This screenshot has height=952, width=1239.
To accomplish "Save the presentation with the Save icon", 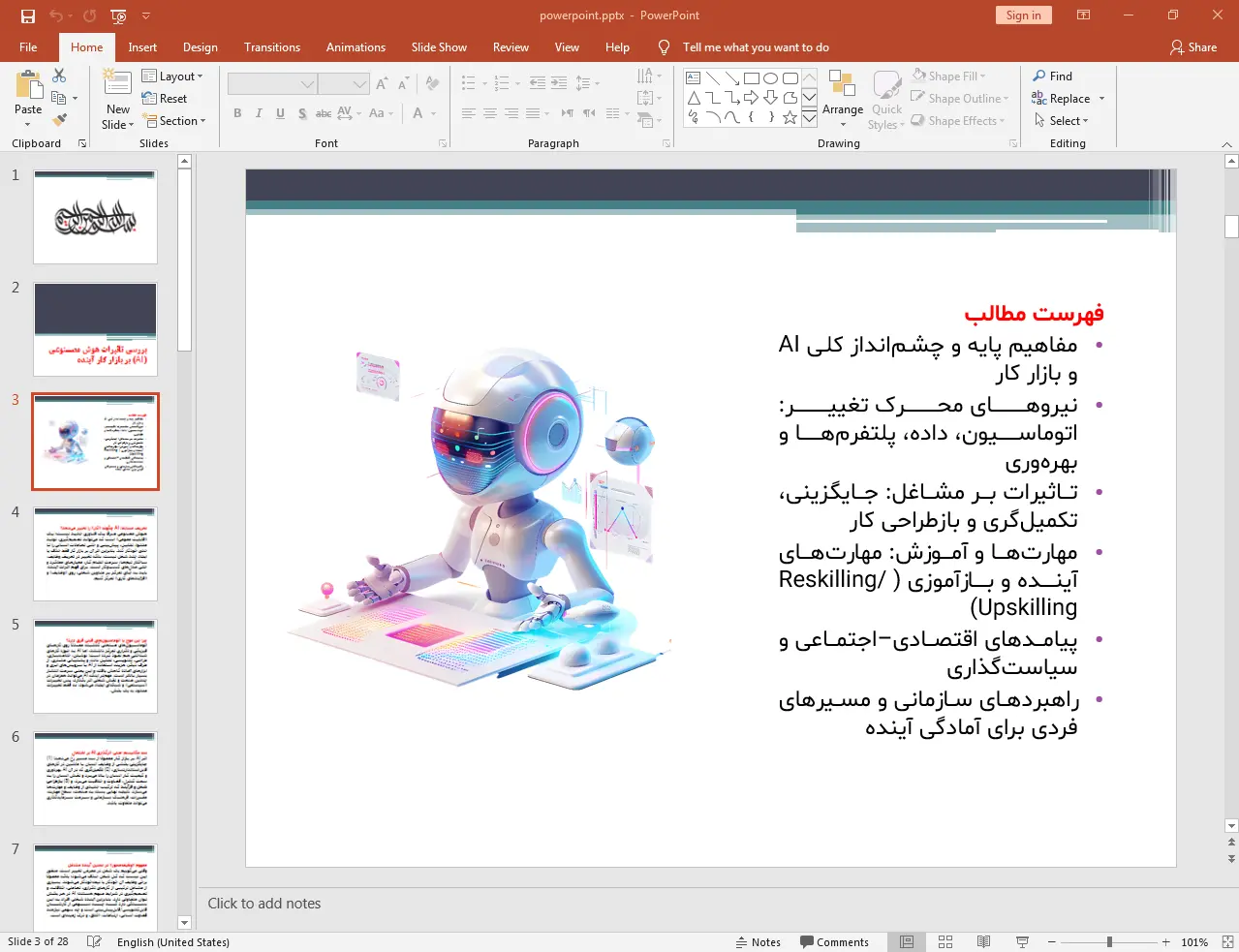I will [x=27, y=15].
